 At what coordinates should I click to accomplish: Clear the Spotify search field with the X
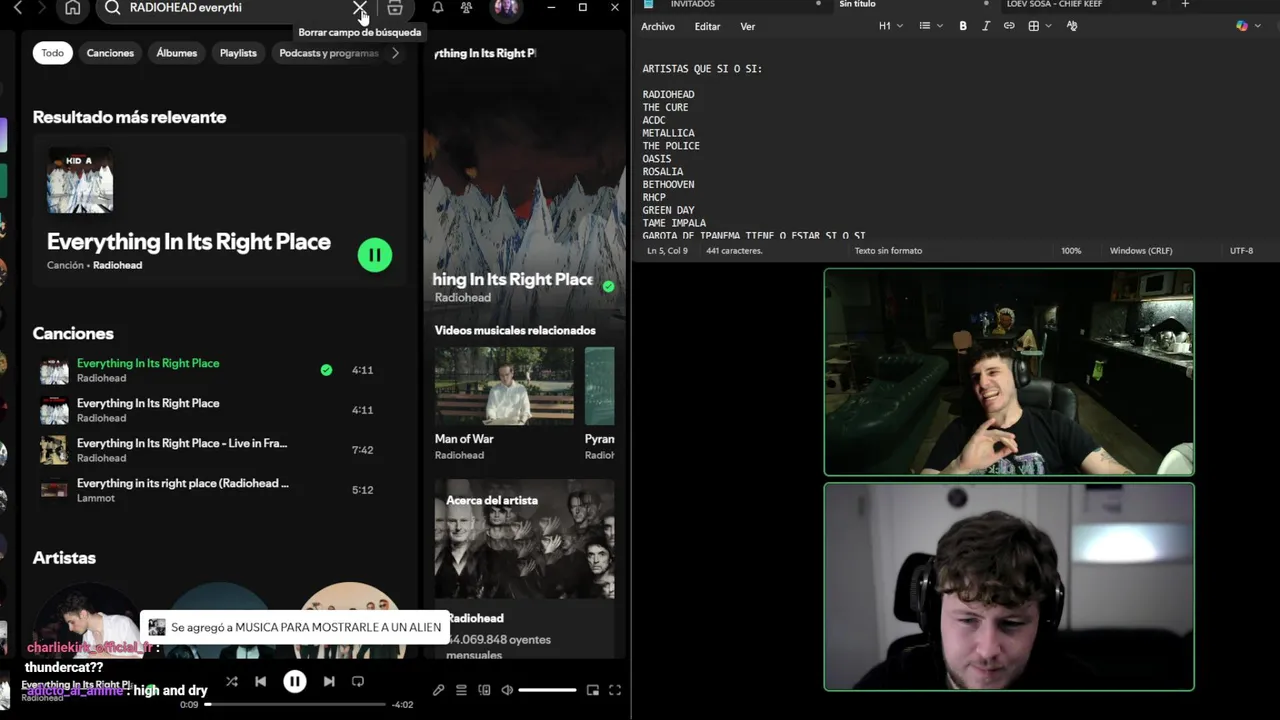click(359, 8)
